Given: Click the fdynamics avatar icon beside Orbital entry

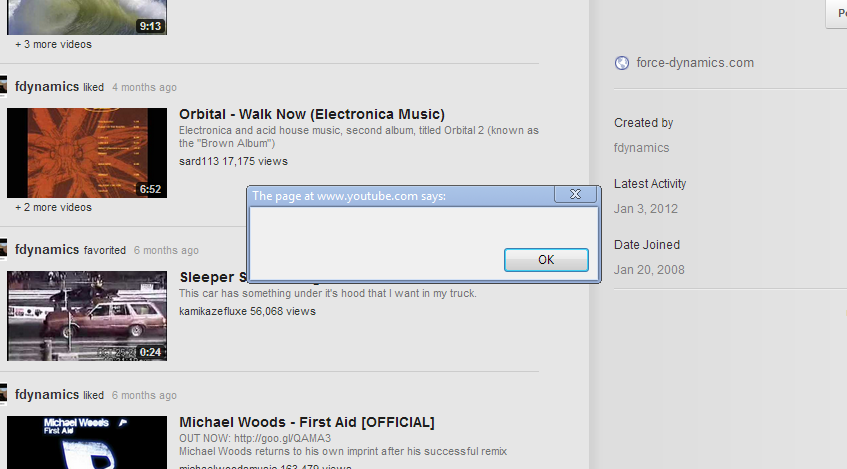Looking at the screenshot, I should (3, 86).
